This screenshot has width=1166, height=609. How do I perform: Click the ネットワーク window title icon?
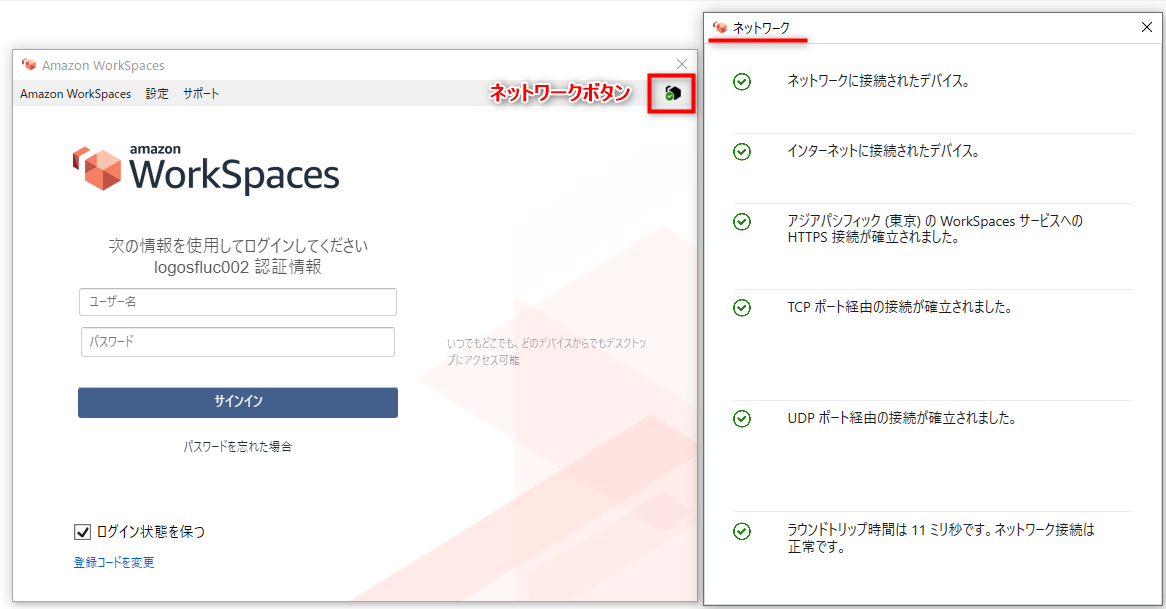[720, 28]
